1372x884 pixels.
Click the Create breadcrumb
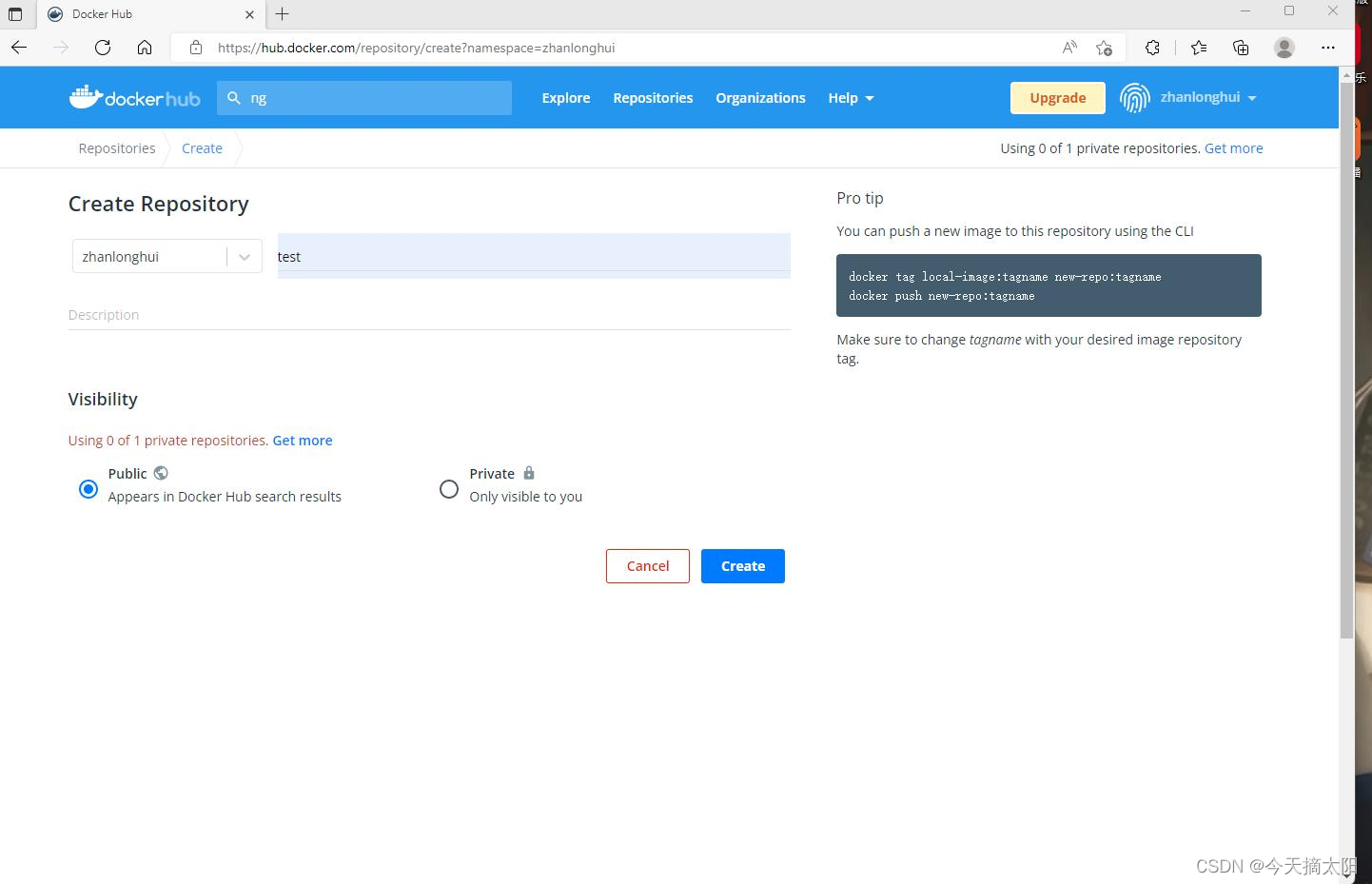pos(202,148)
